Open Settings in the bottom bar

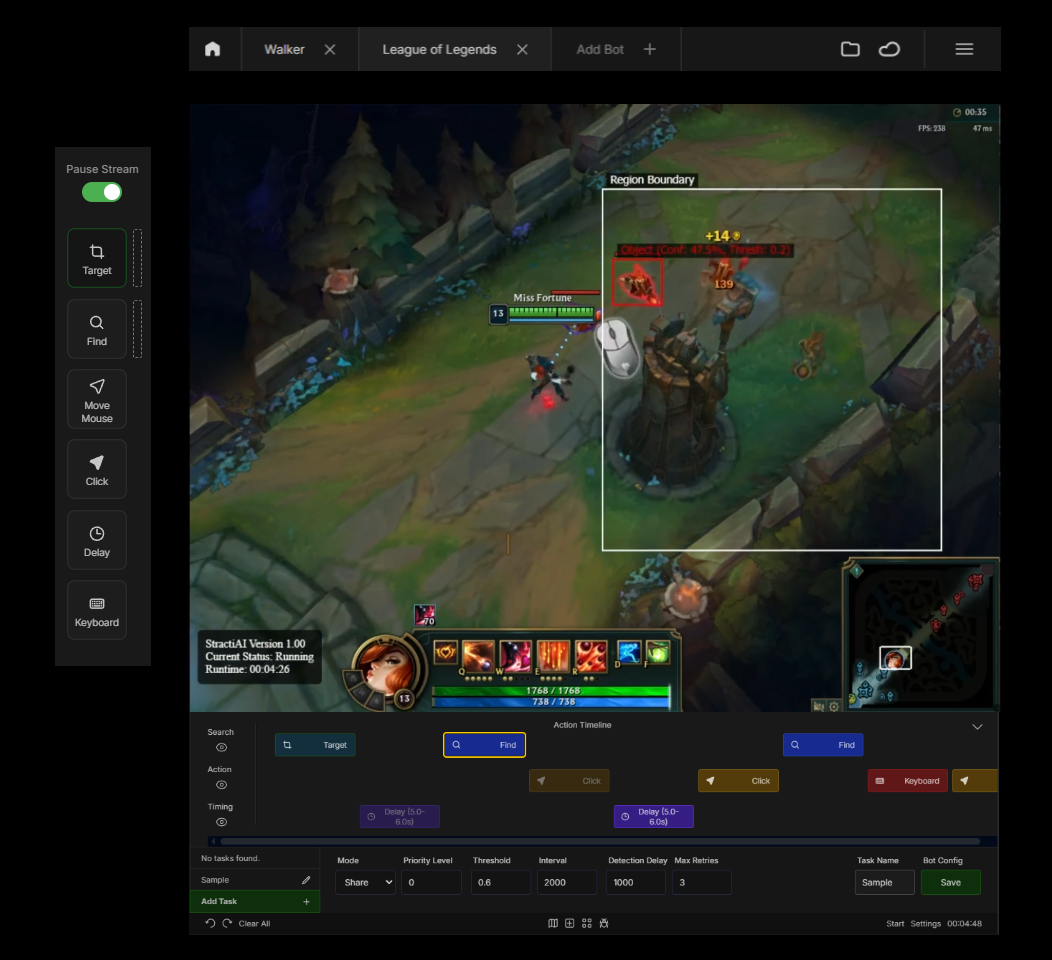[x=925, y=924]
